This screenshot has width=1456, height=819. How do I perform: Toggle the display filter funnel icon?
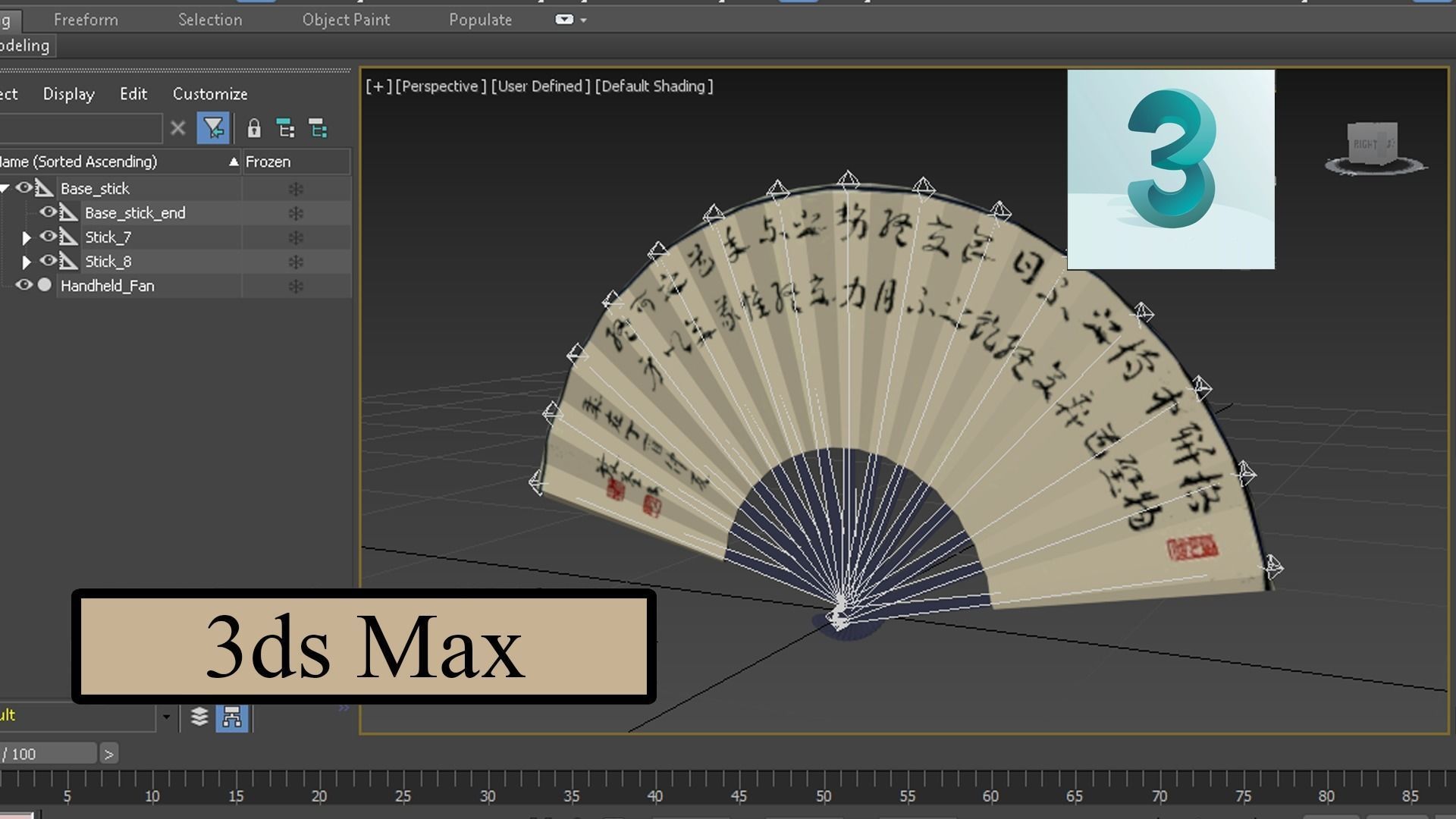[213, 128]
